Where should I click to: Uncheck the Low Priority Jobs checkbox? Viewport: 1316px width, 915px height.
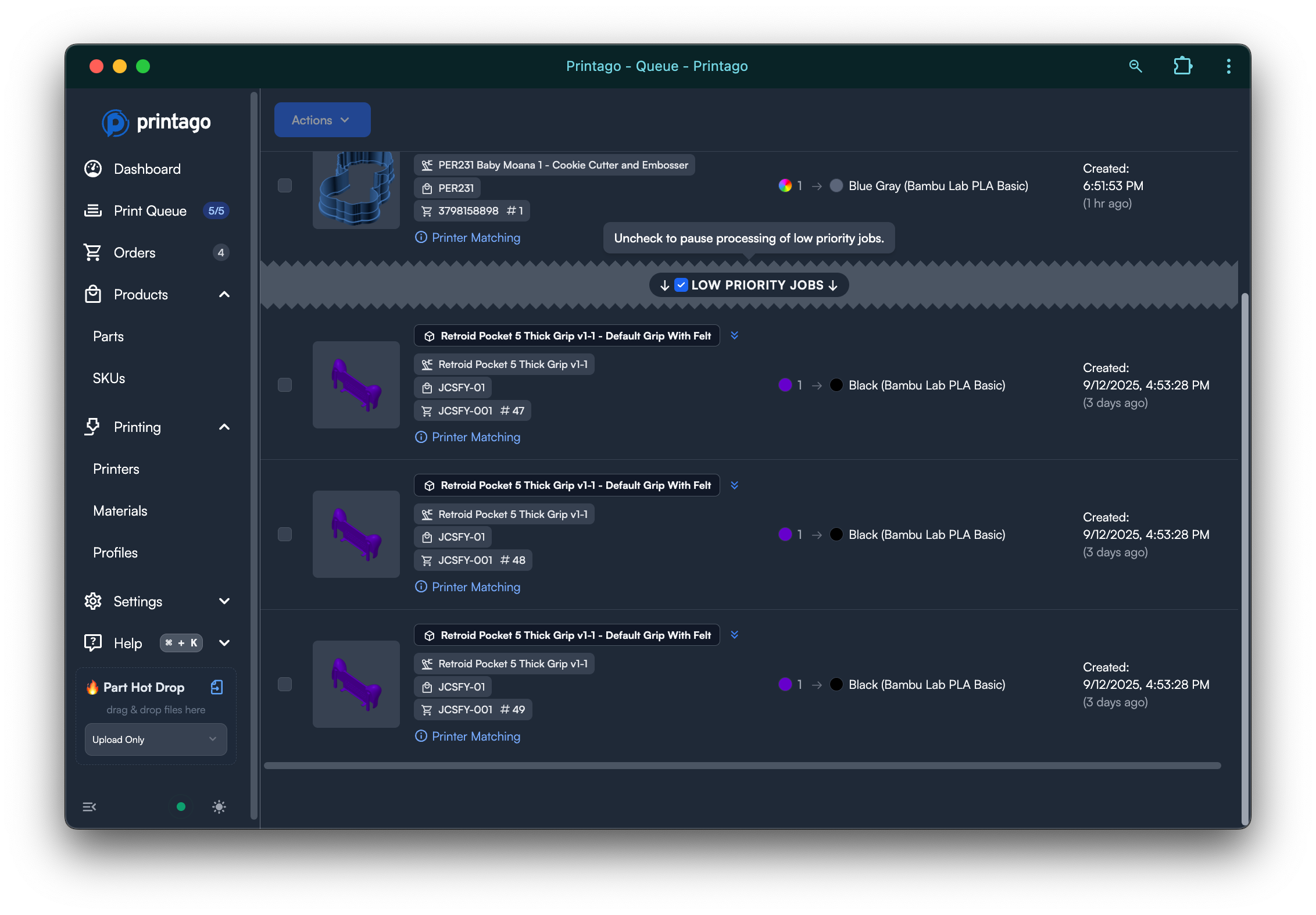[x=681, y=285]
